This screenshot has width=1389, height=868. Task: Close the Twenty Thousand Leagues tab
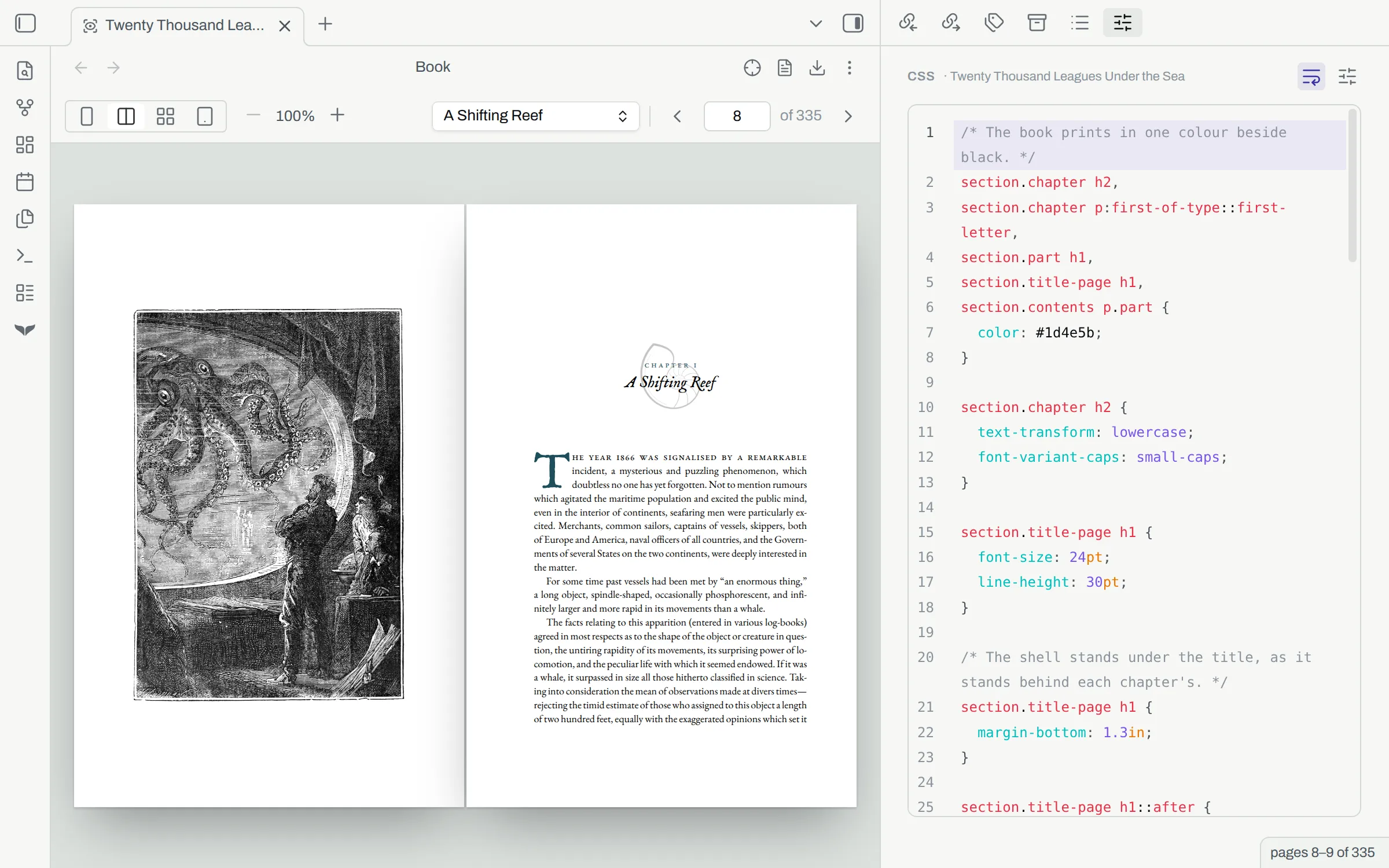click(284, 26)
